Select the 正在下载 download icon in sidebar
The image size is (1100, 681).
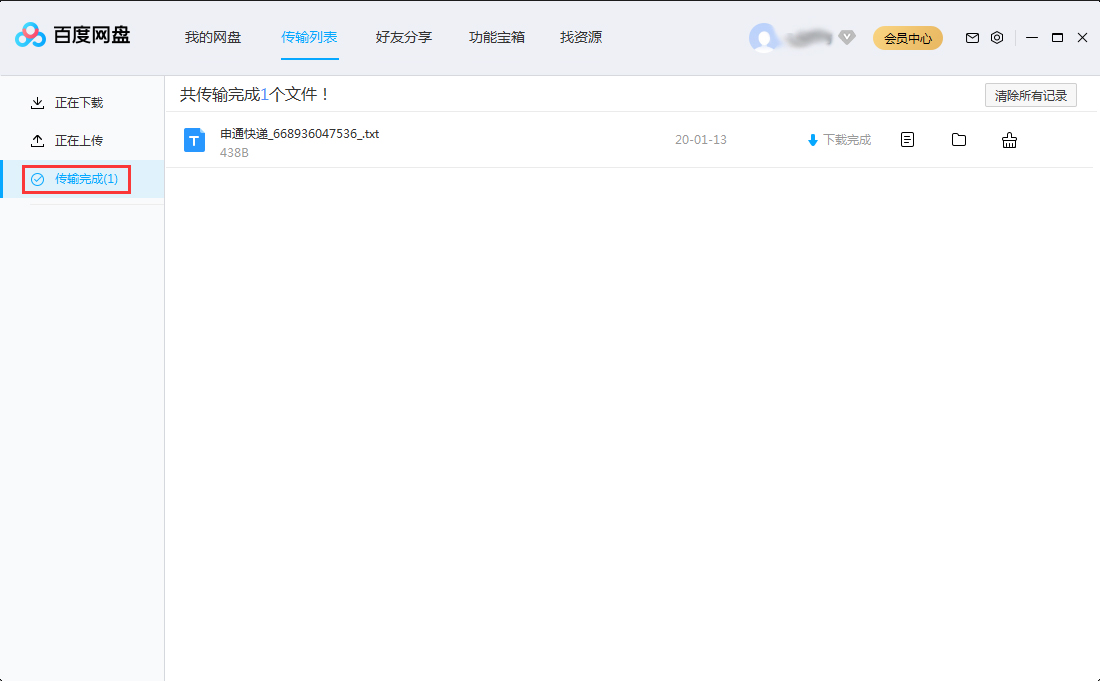click(x=36, y=102)
